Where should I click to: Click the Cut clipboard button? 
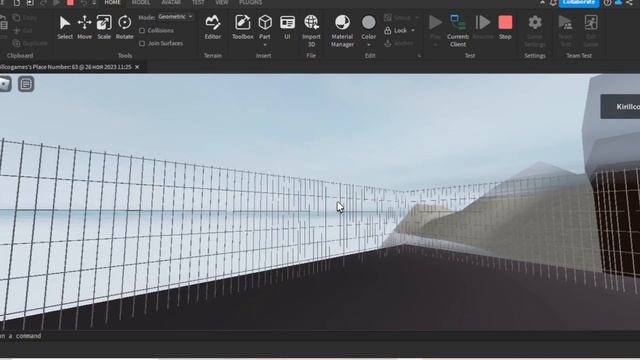(23, 31)
